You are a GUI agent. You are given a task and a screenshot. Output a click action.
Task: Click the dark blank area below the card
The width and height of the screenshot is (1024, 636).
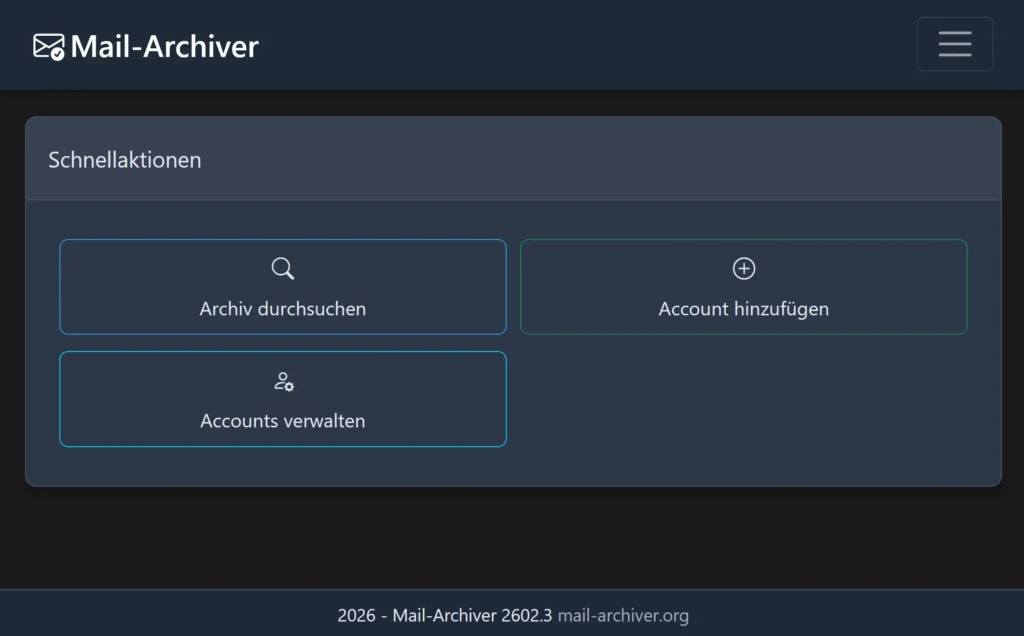pyautogui.click(x=512, y=538)
